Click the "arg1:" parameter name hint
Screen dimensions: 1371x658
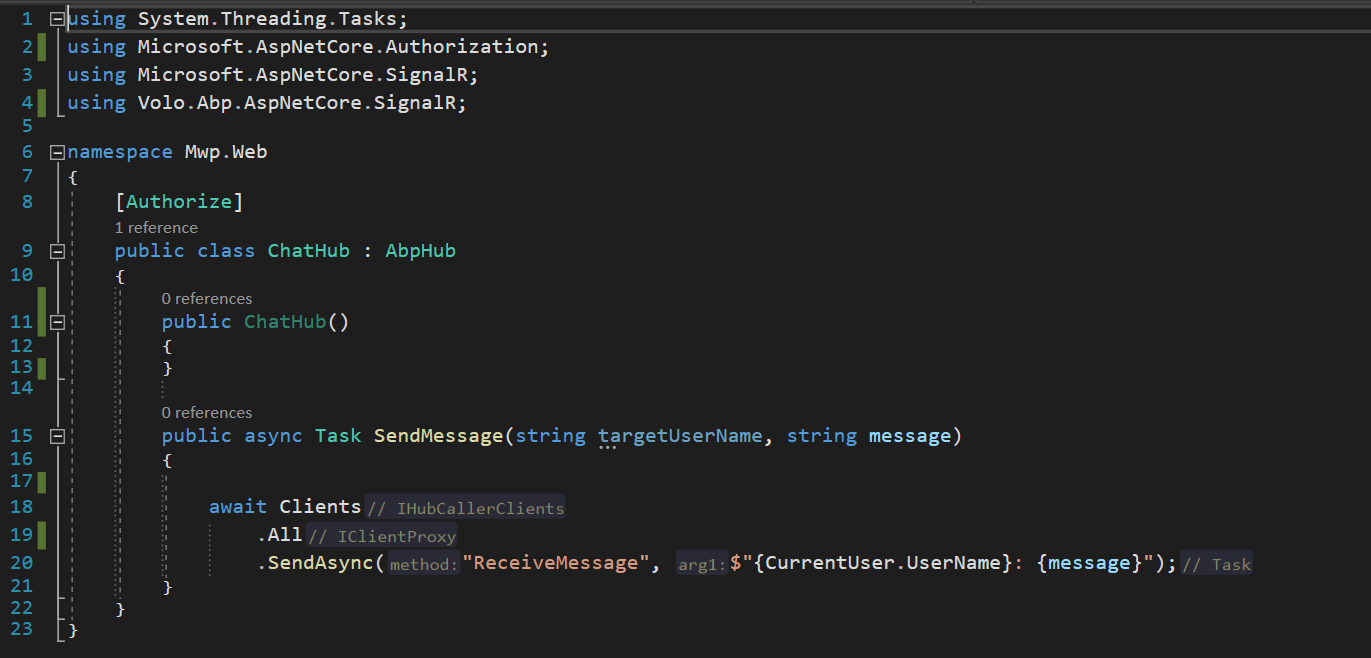(x=702, y=565)
